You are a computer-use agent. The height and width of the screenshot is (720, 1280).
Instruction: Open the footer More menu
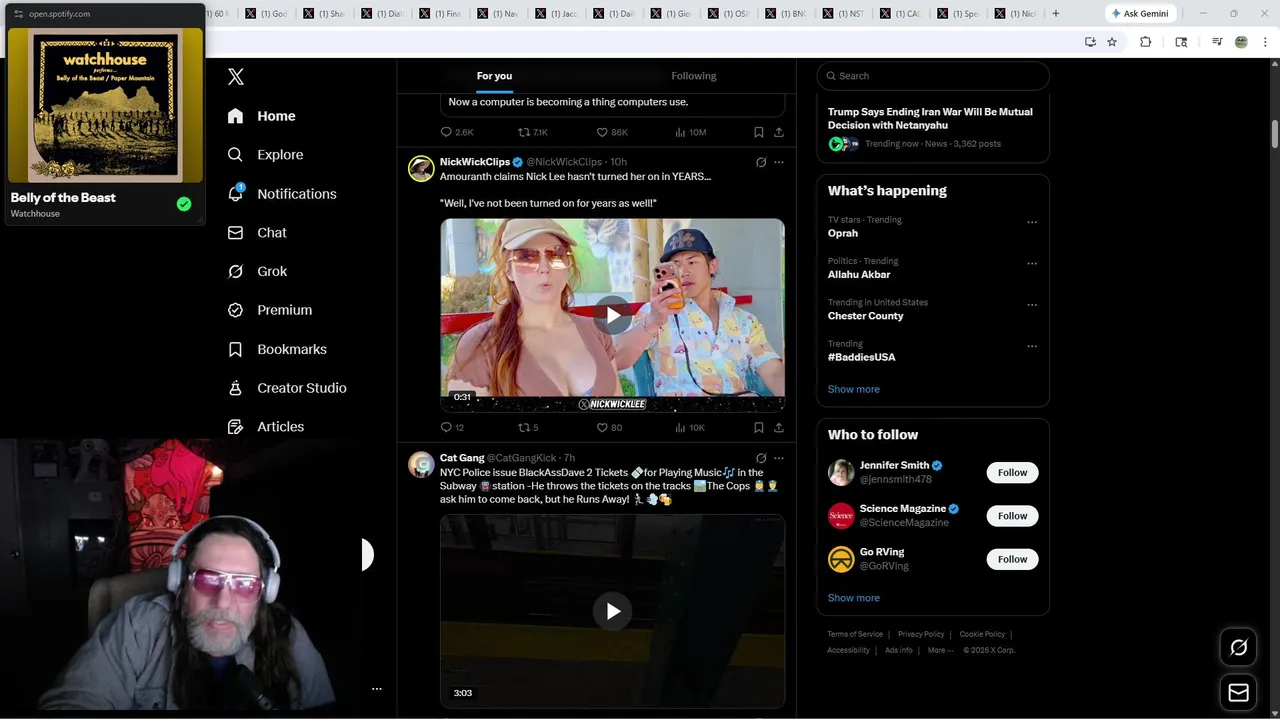tap(940, 650)
